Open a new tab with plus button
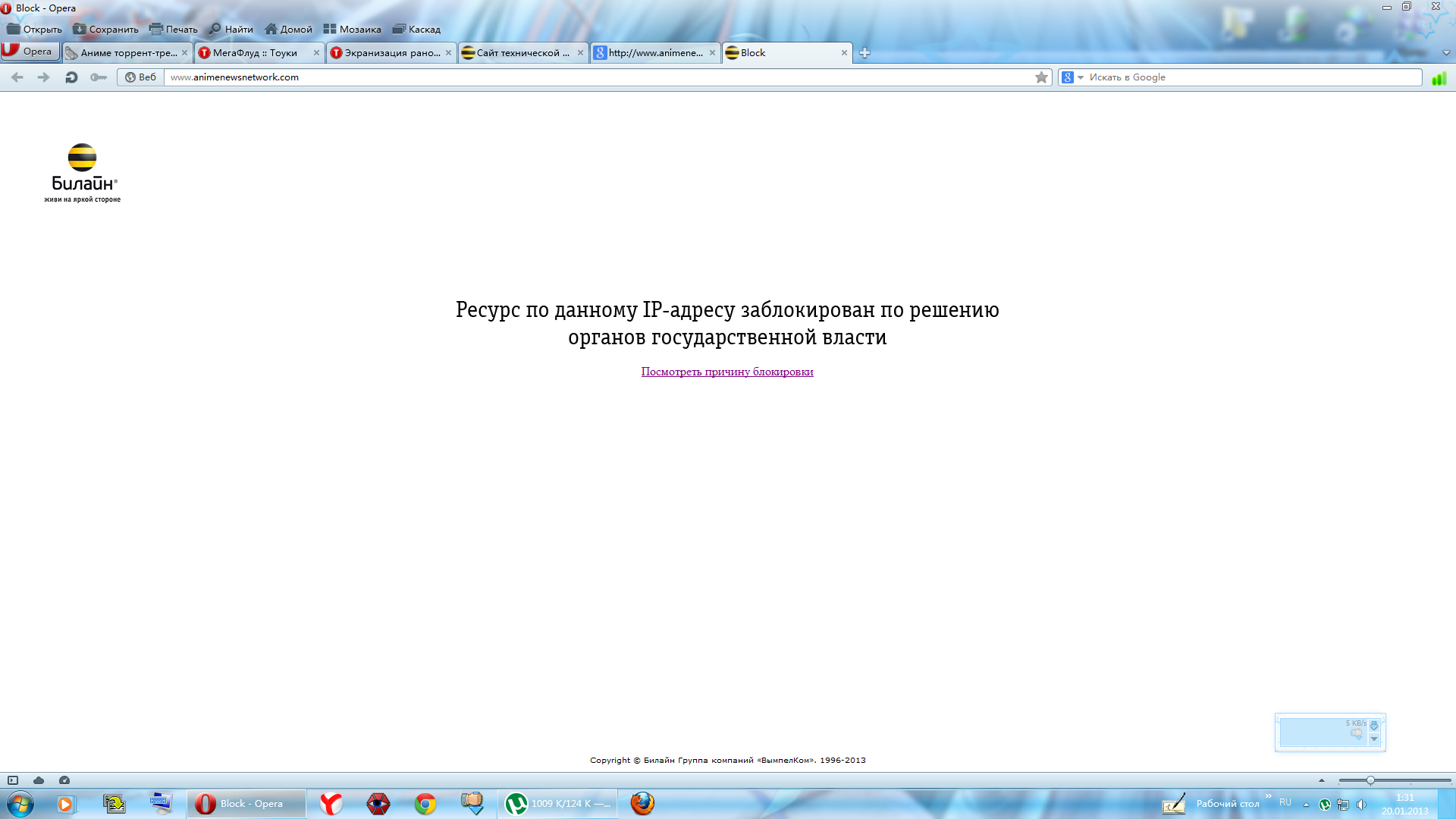 tap(864, 53)
